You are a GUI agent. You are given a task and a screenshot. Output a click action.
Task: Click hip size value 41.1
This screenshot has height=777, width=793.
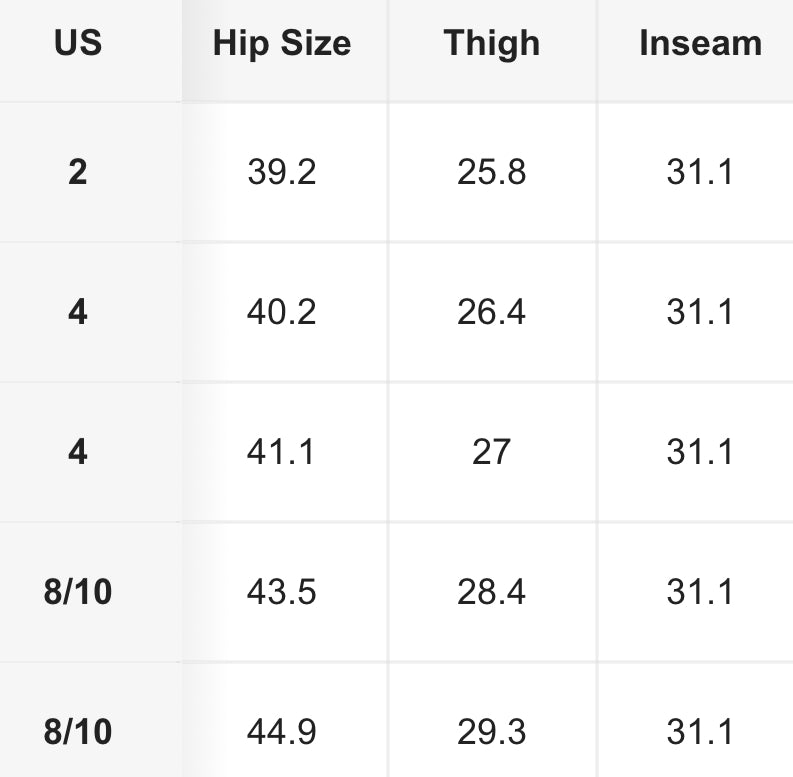[x=282, y=452]
